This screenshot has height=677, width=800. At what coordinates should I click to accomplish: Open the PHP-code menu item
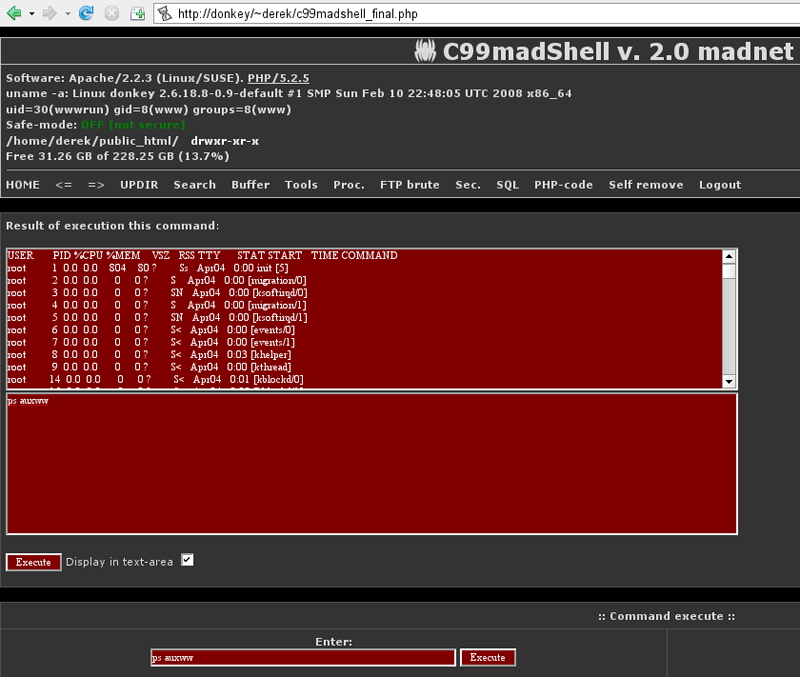[x=563, y=185]
